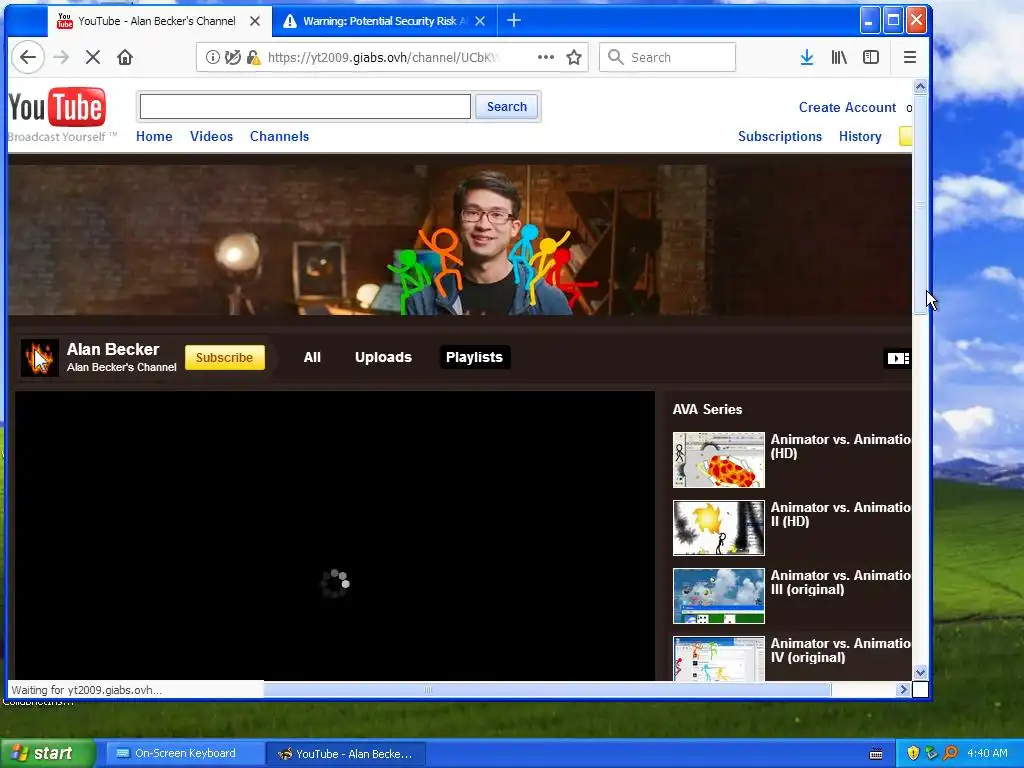Click Animator vs. Animation II (HD) title
The height and width of the screenshot is (768, 1024).
[840, 514]
